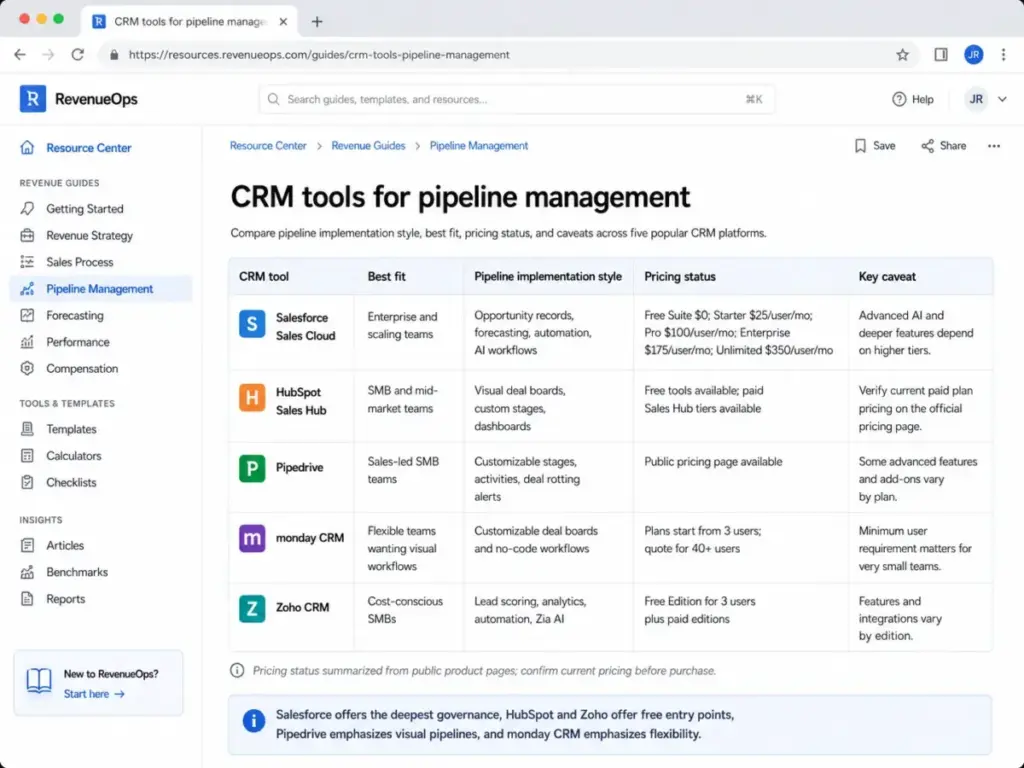The image size is (1024, 768).
Task: Click the RevenueOps logo icon
Action: click(x=33, y=99)
